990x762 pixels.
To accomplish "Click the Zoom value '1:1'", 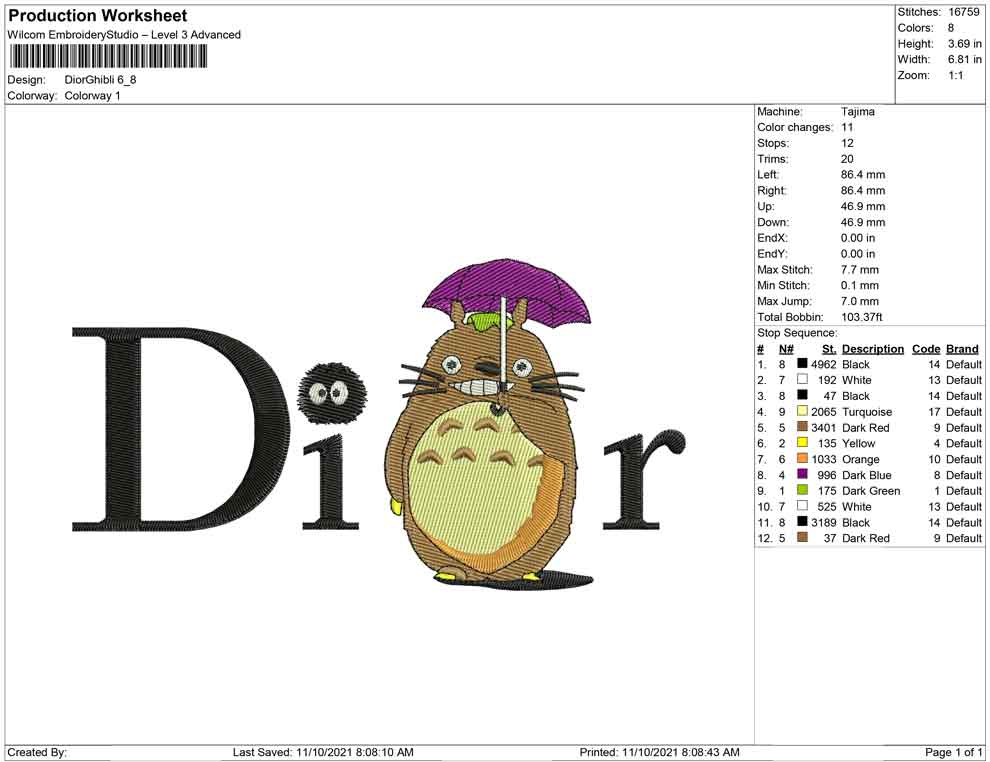I will pos(956,75).
